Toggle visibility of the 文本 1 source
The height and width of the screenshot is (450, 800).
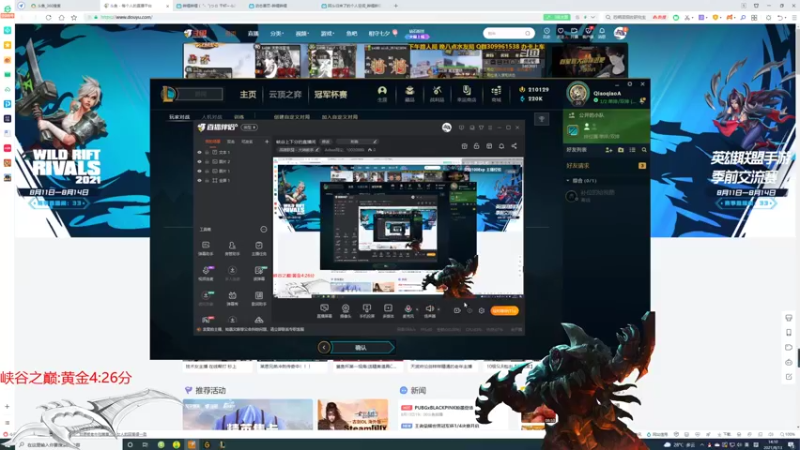tap(199, 152)
